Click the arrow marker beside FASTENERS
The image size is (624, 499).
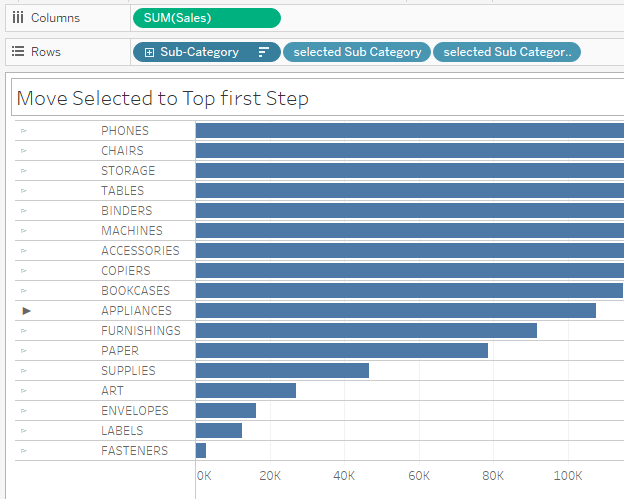24,451
